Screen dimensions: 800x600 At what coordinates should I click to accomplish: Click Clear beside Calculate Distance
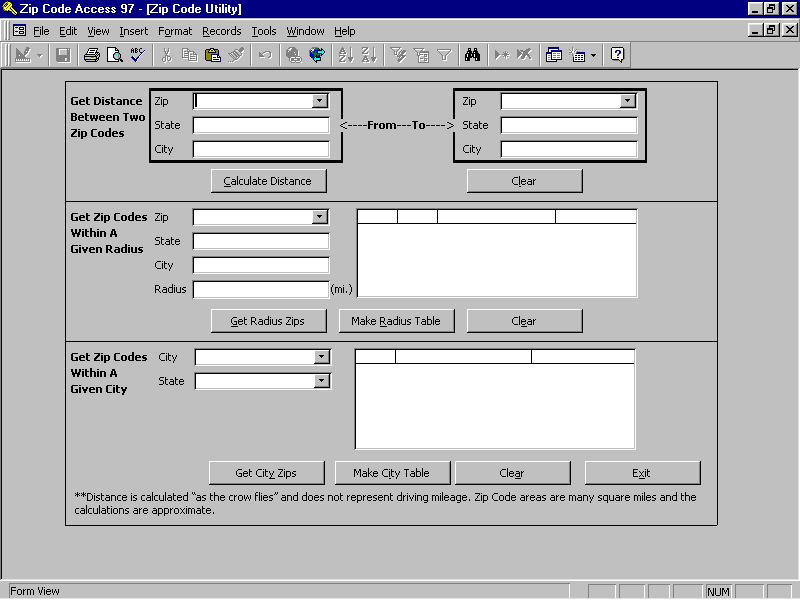[x=524, y=181]
